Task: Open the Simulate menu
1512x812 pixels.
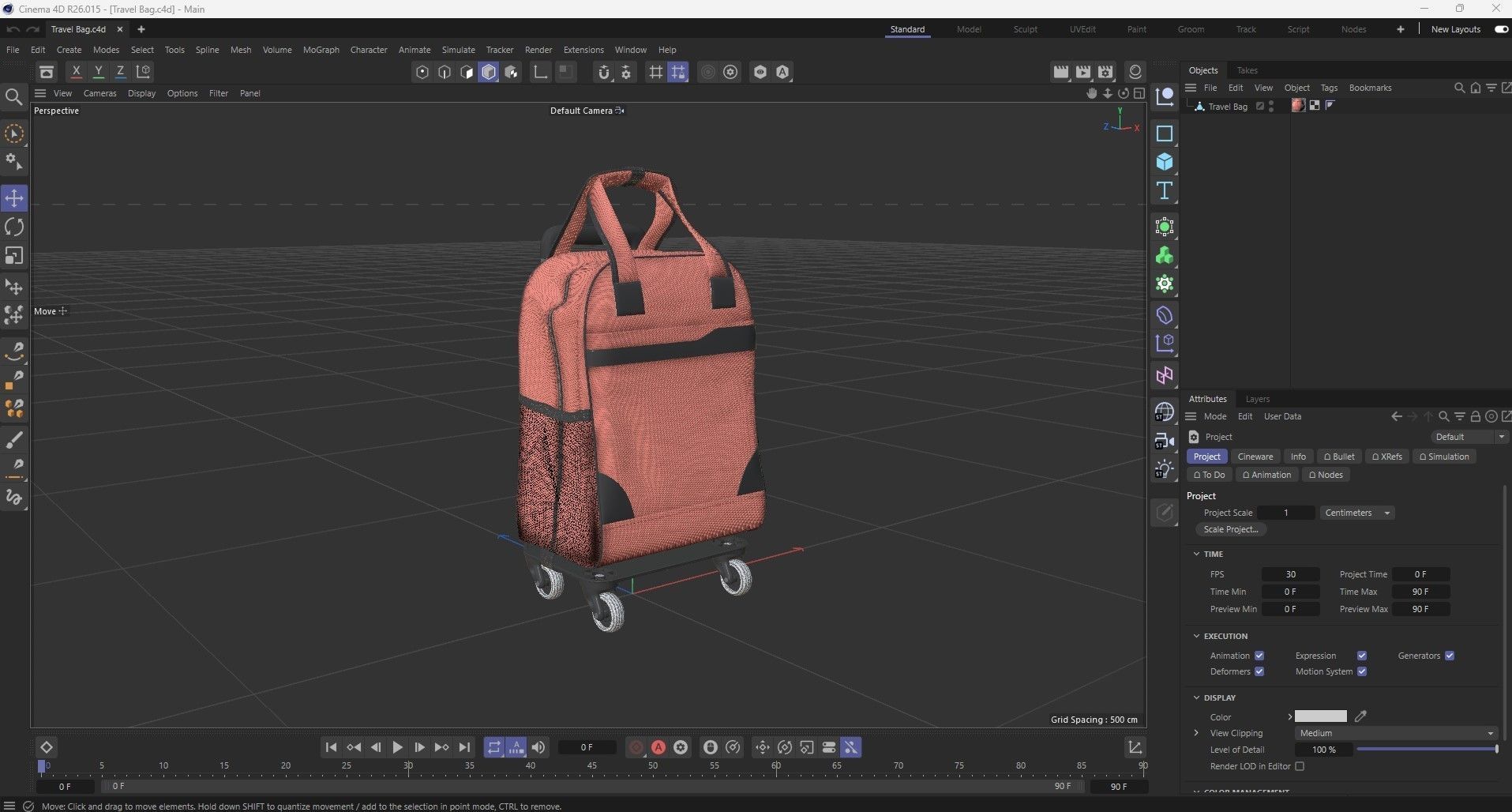Action: click(458, 50)
